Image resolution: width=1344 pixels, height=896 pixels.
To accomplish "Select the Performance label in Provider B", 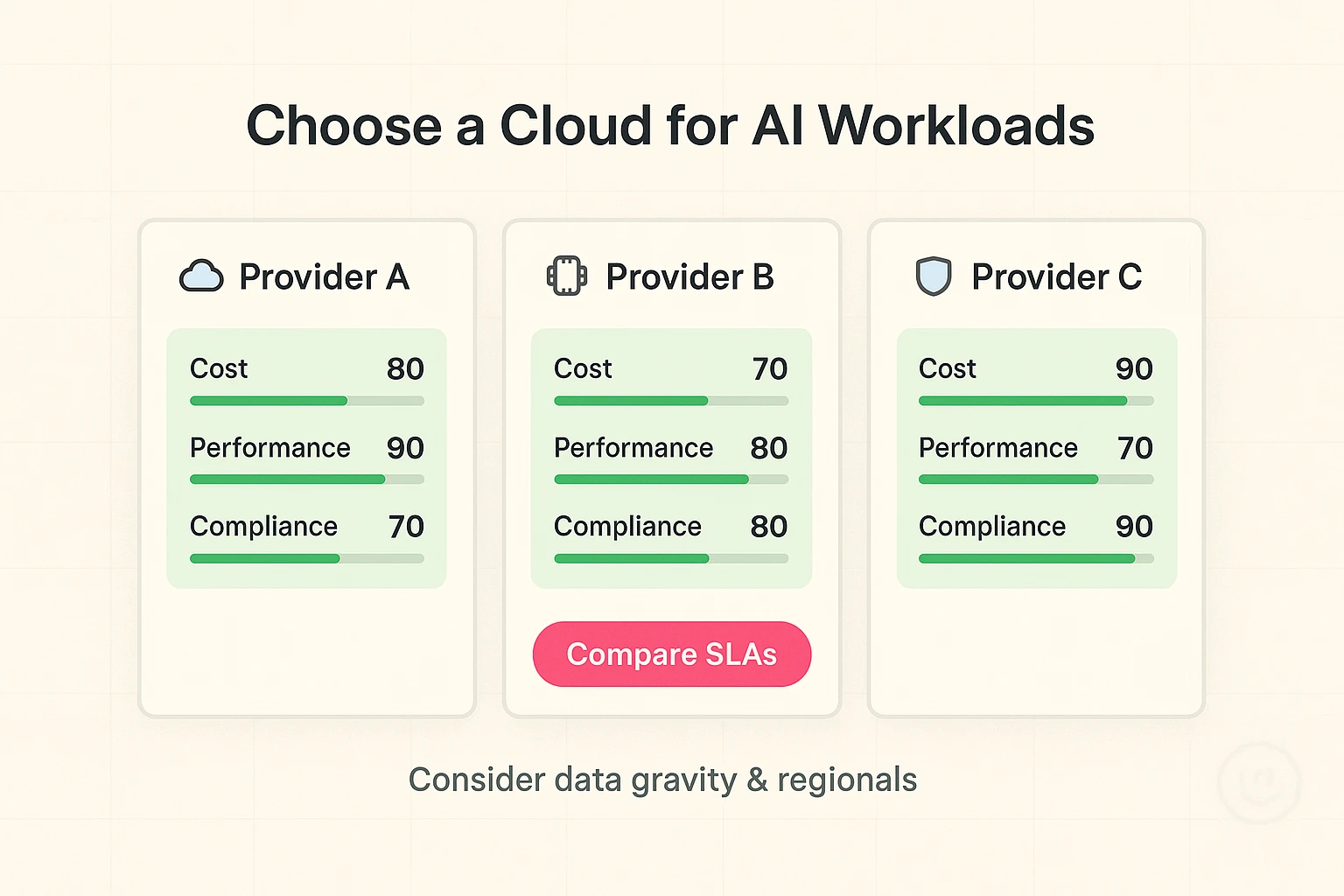I will [x=633, y=448].
